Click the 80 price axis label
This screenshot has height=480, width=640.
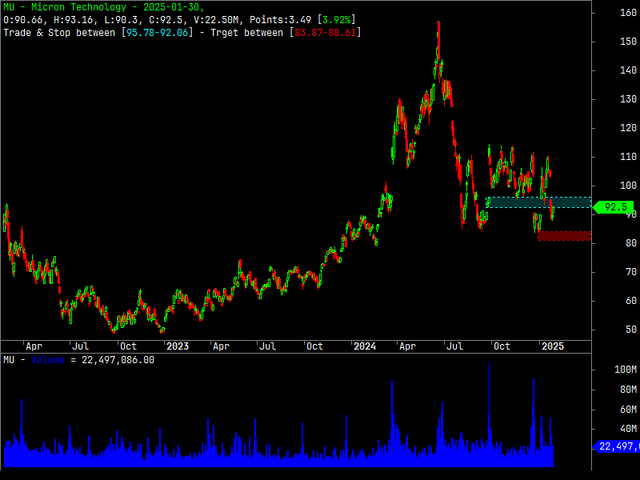point(631,243)
